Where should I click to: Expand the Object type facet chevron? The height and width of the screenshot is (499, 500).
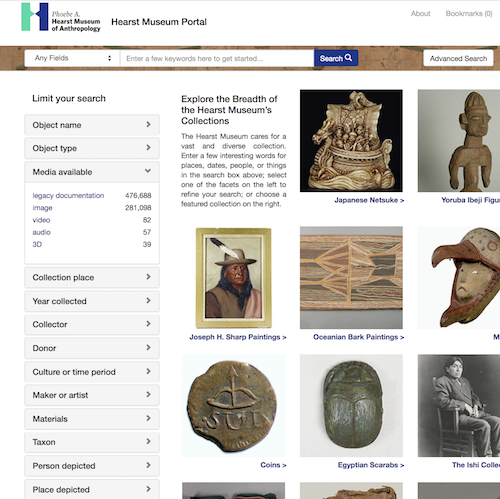[x=148, y=148]
